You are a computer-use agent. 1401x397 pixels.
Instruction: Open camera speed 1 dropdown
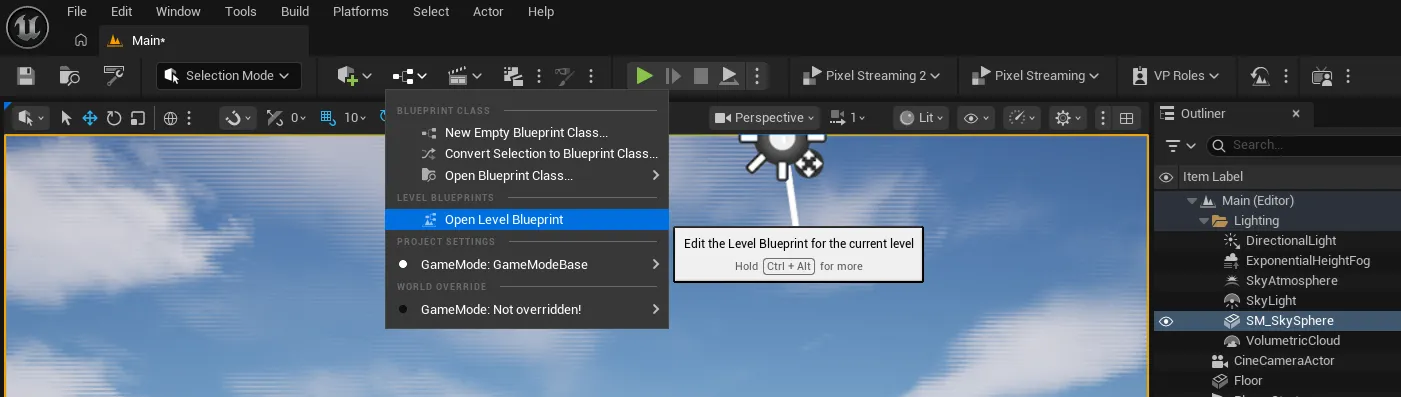pyautogui.click(x=848, y=118)
